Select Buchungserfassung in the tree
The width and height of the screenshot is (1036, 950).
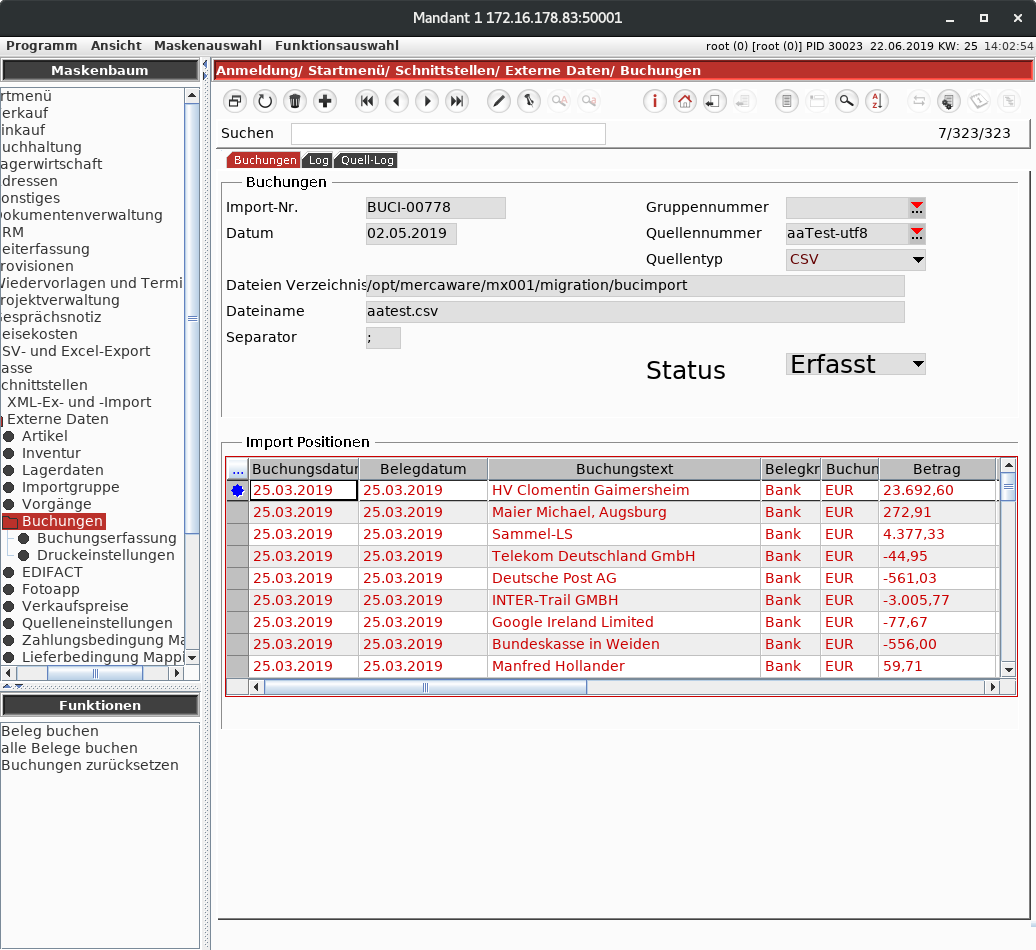[106, 538]
